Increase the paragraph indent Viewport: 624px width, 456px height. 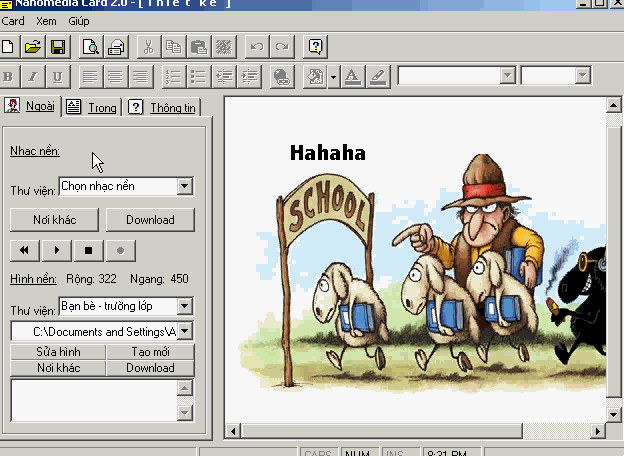pyautogui.click(x=250, y=76)
